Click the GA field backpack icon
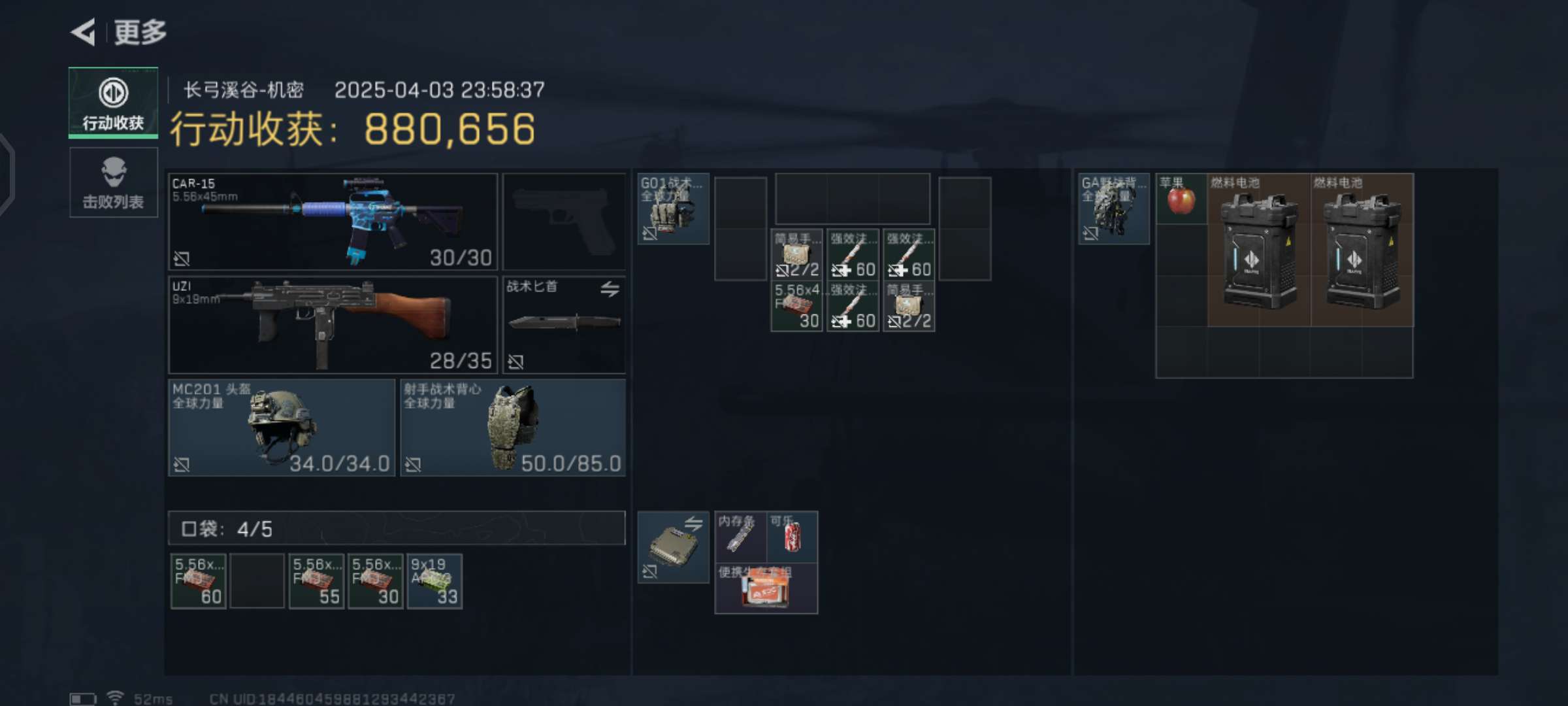Screen dimensions: 1568x706 tap(1113, 209)
